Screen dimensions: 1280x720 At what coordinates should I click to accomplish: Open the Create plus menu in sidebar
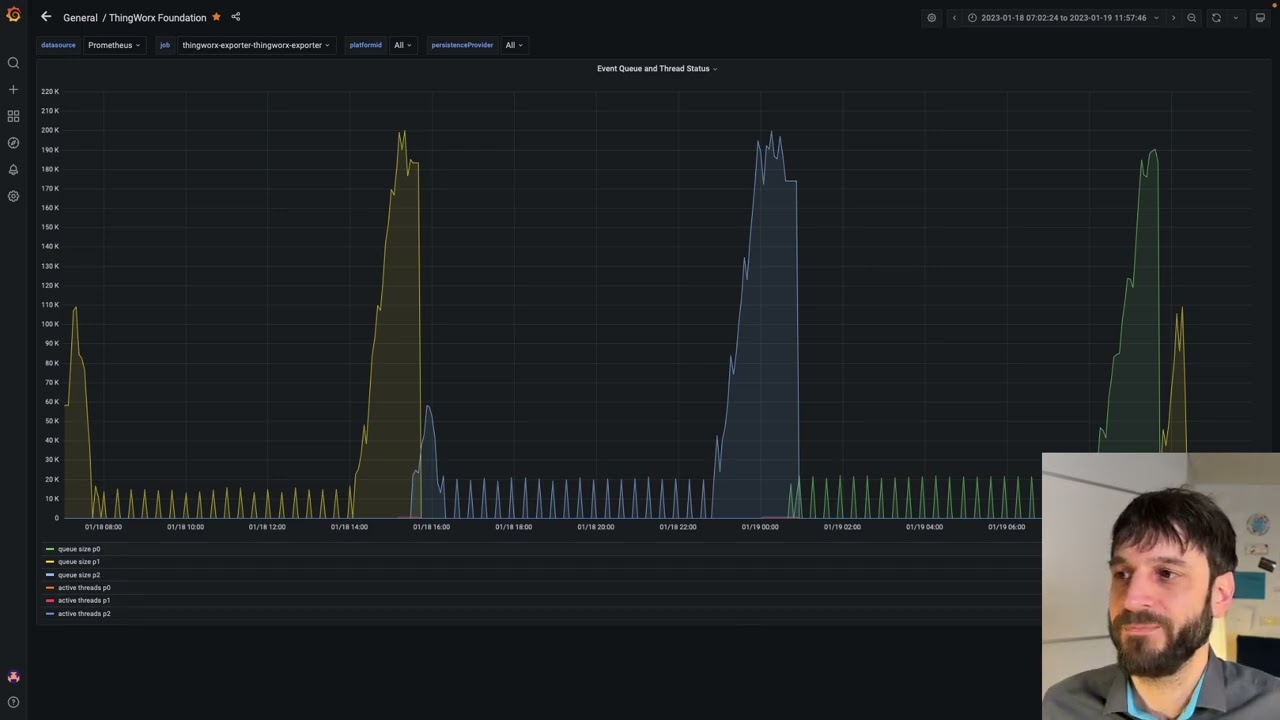13,90
